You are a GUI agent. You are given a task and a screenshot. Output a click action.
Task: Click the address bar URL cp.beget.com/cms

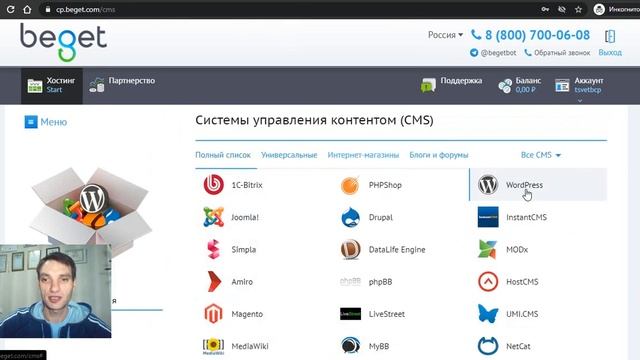coord(86,9)
